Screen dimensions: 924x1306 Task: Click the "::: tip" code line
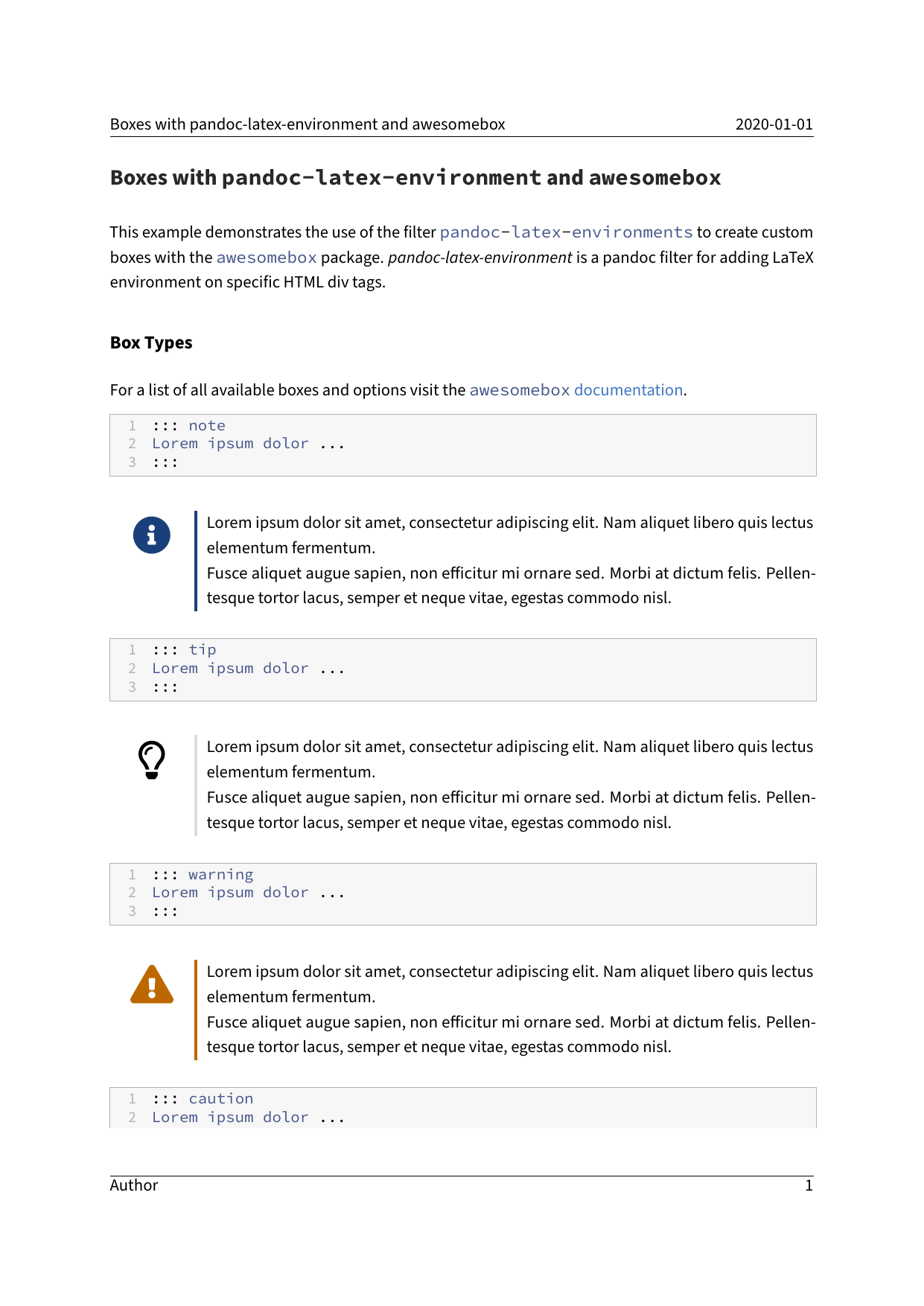(x=185, y=650)
